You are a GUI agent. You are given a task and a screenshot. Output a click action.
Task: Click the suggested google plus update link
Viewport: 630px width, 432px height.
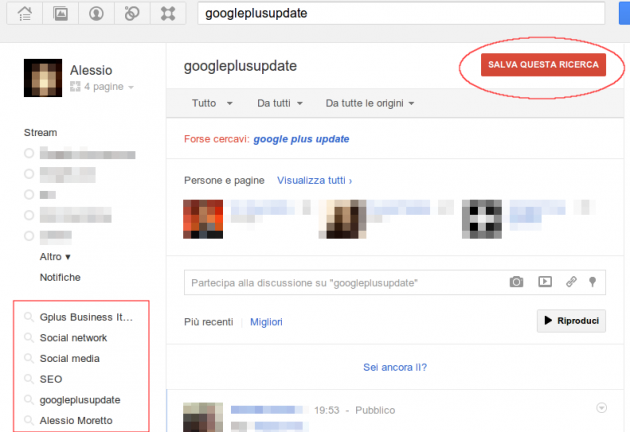[301, 139]
